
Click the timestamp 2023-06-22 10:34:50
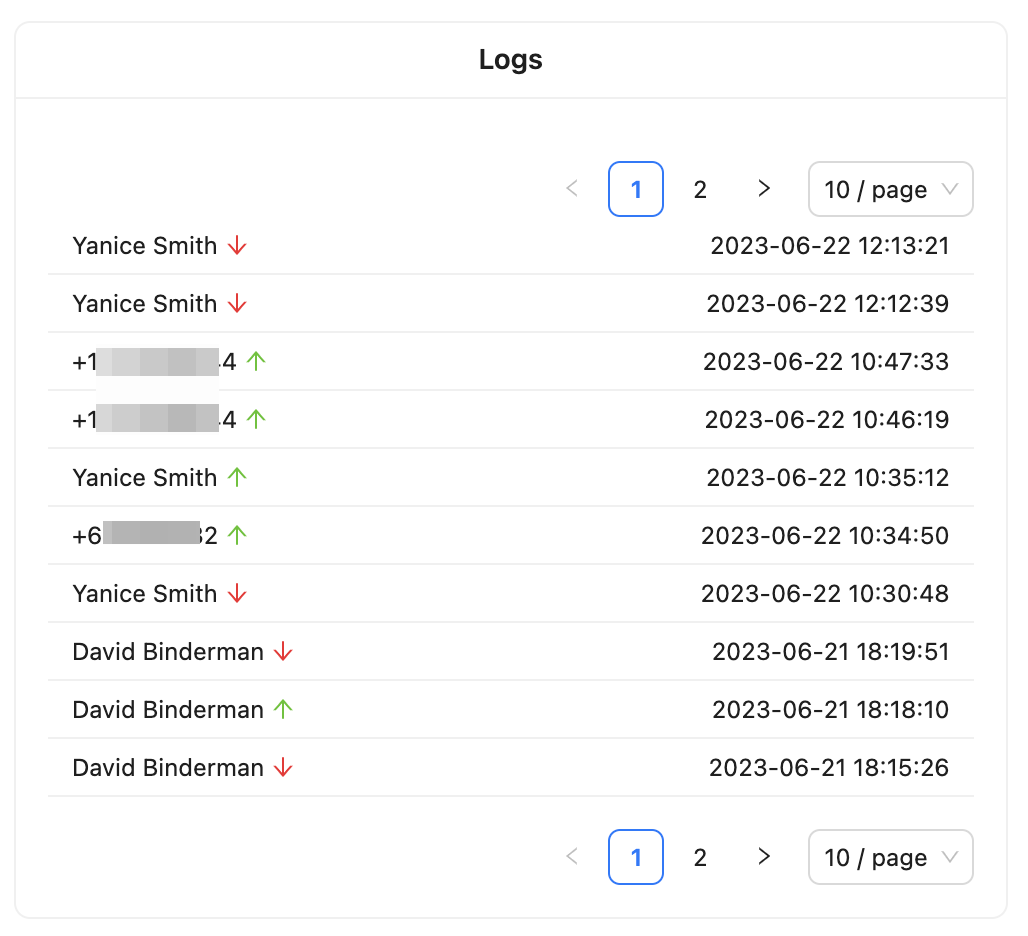[x=828, y=535]
